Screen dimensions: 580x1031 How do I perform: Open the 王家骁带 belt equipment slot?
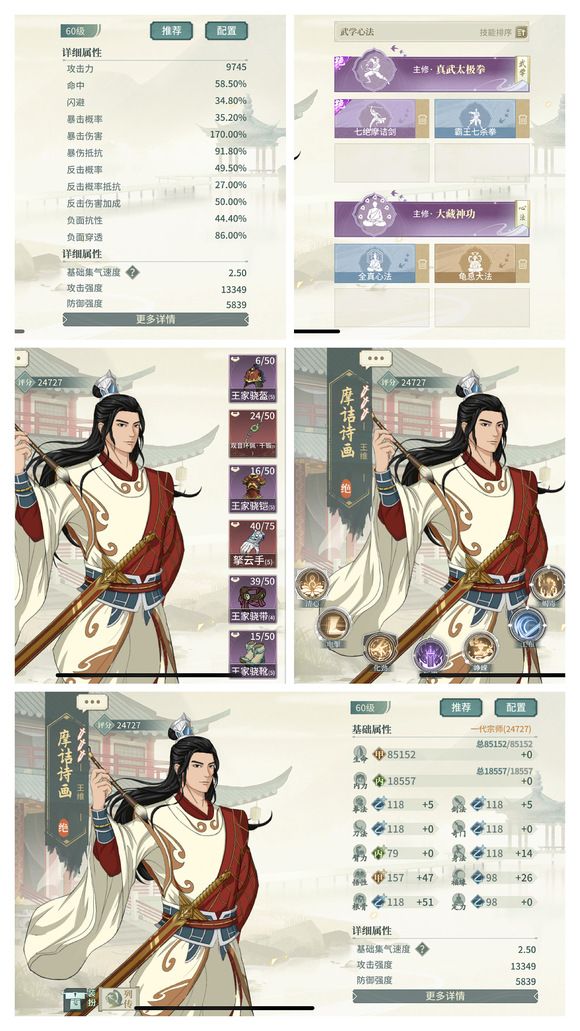point(253,599)
